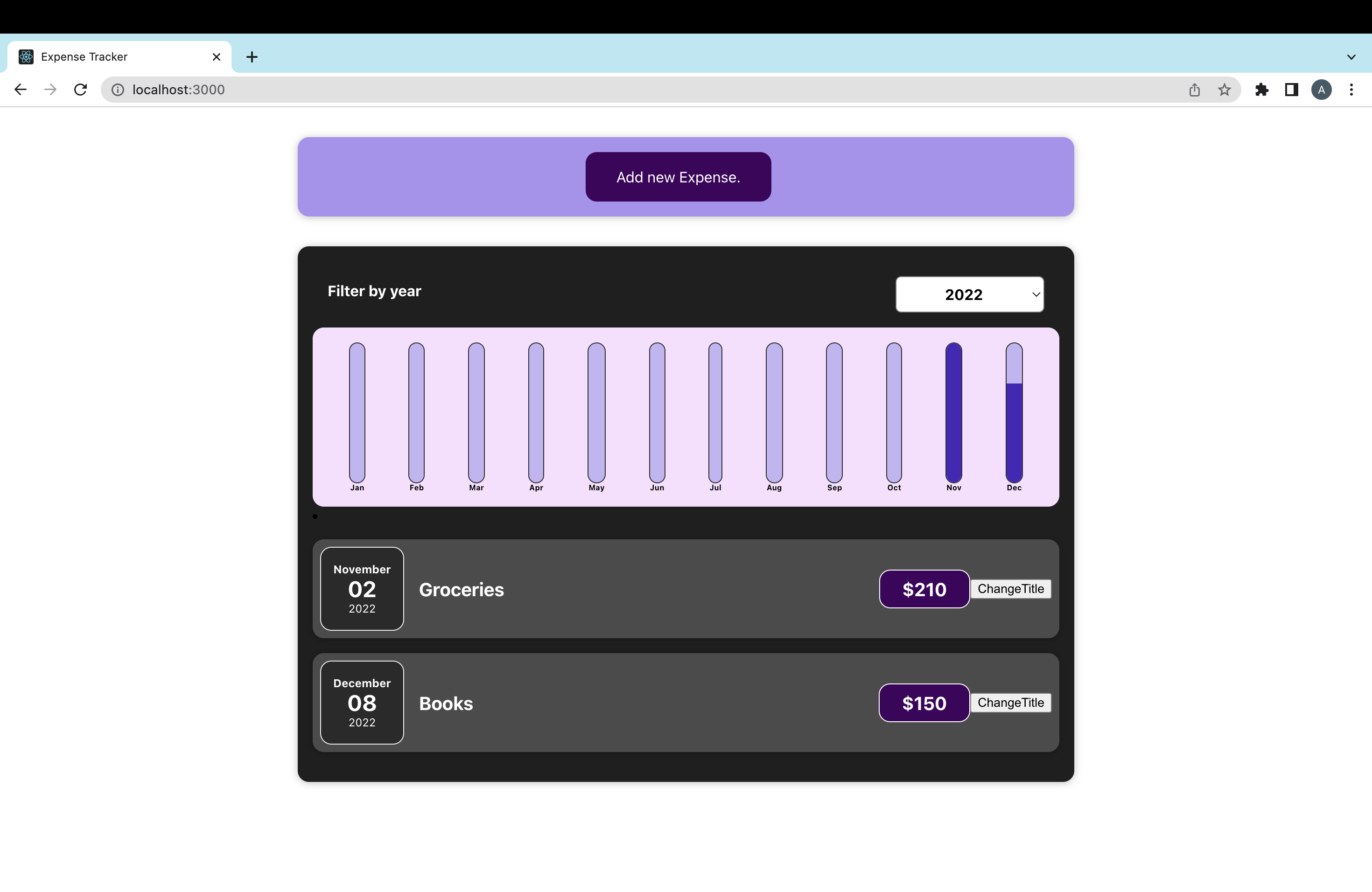The height and width of the screenshot is (892, 1372).
Task: Click the Jun chart bar
Action: (x=657, y=412)
